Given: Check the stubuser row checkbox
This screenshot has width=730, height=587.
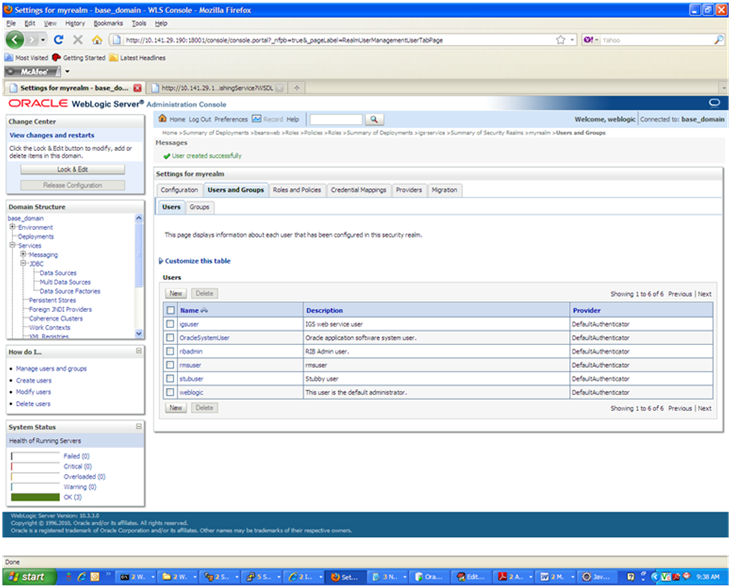Looking at the screenshot, I should tap(170, 378).
